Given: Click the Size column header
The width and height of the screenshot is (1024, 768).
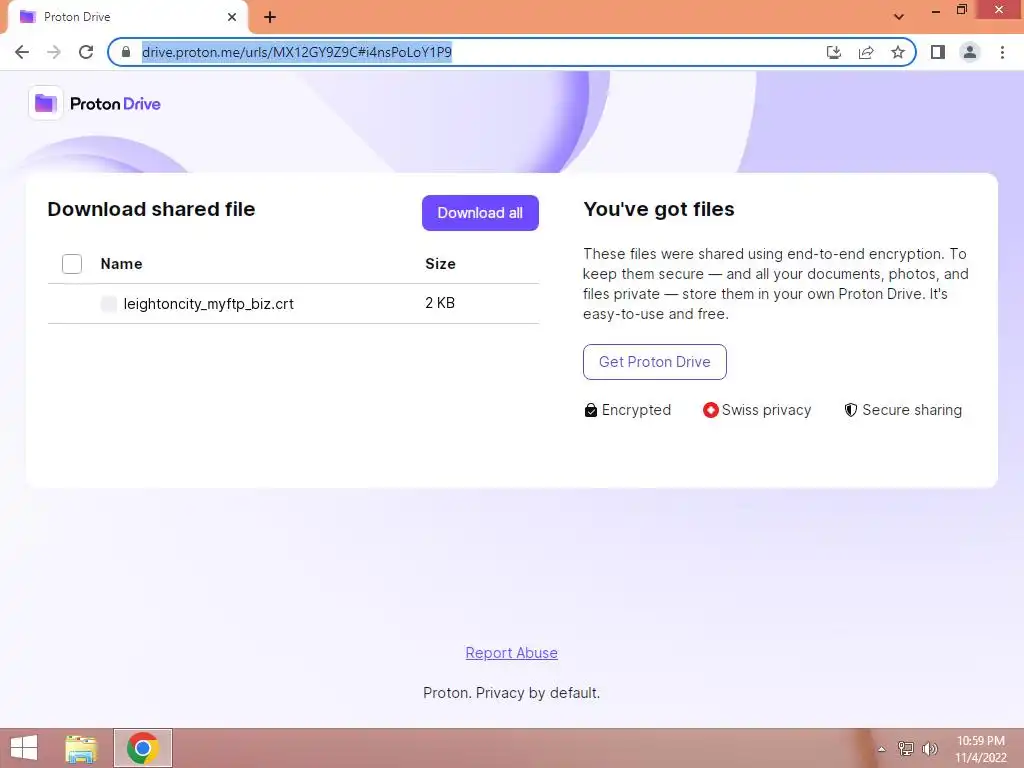Looking at the screenshot, I should pyautogui.click(x=440, y=264).
